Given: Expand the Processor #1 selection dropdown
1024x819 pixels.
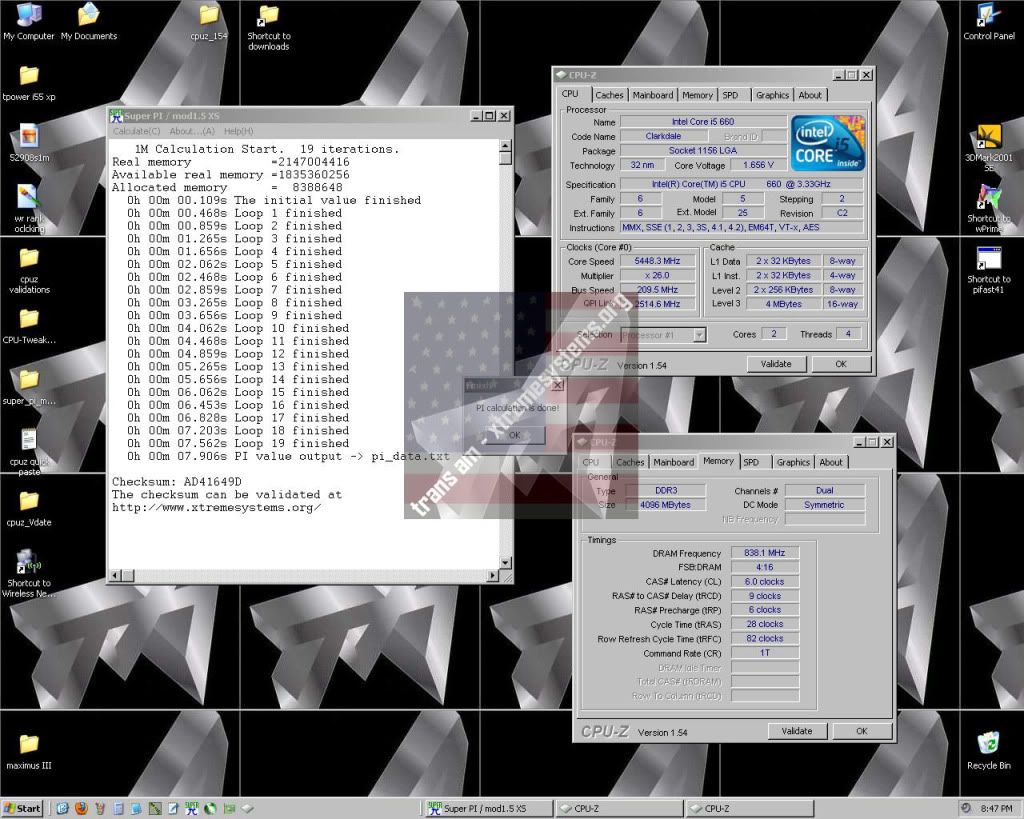Looking at the screenshot, I should (x=699, y=335).
